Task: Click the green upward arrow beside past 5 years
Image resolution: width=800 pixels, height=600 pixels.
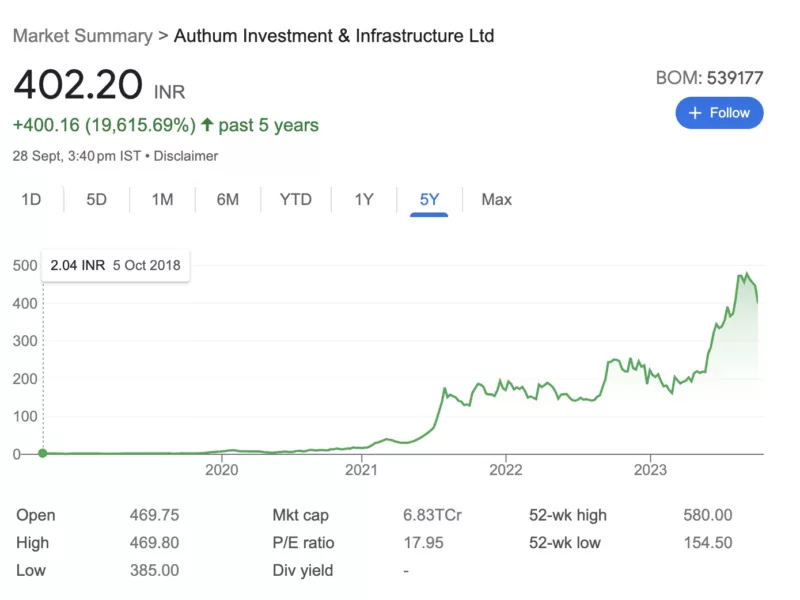Action: pyautogui.click(x=207, y=125)
